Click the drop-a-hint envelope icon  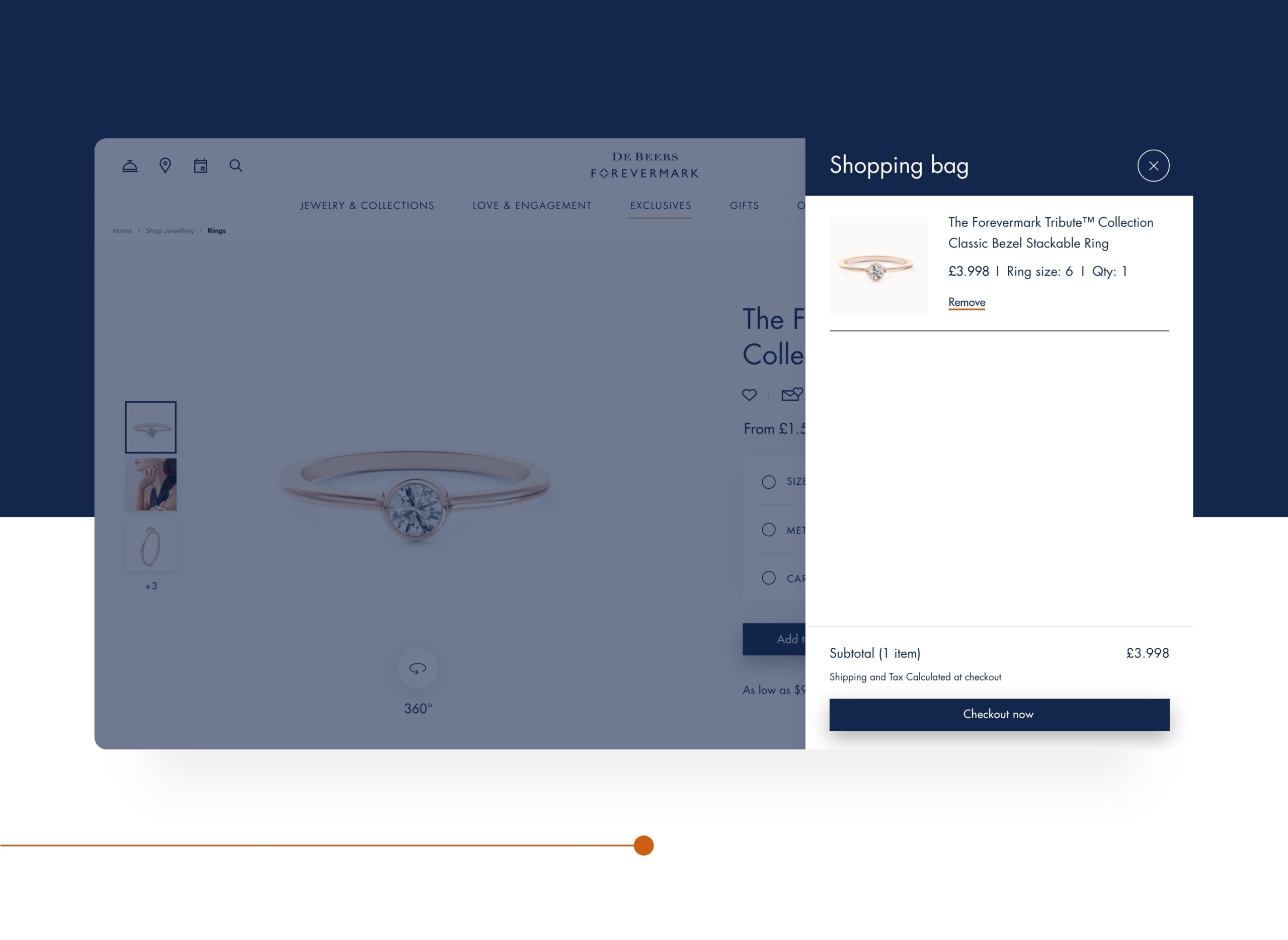coord(792,394)
